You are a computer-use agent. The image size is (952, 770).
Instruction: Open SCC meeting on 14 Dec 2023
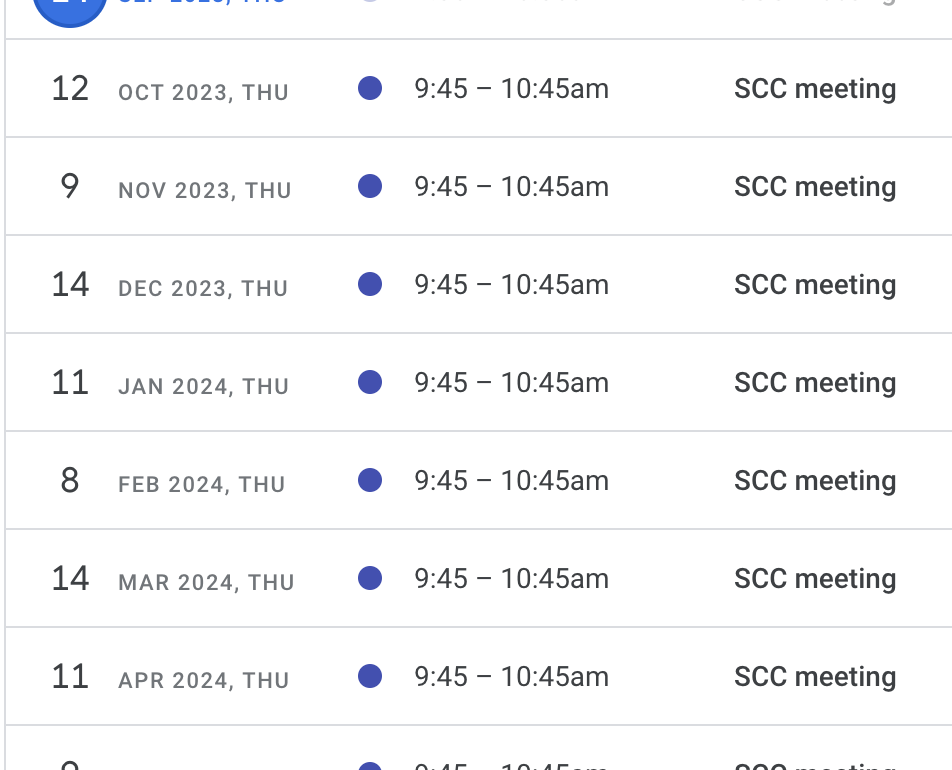(815, 285)
